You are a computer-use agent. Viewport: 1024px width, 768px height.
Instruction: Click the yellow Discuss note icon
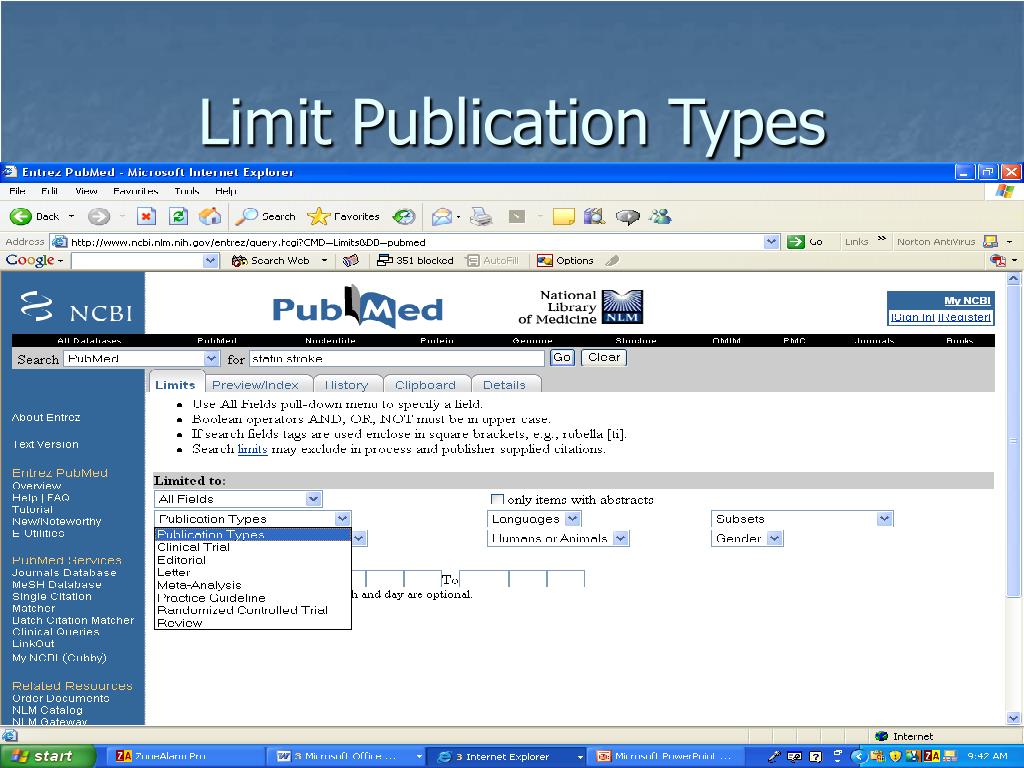click(564, 216)
